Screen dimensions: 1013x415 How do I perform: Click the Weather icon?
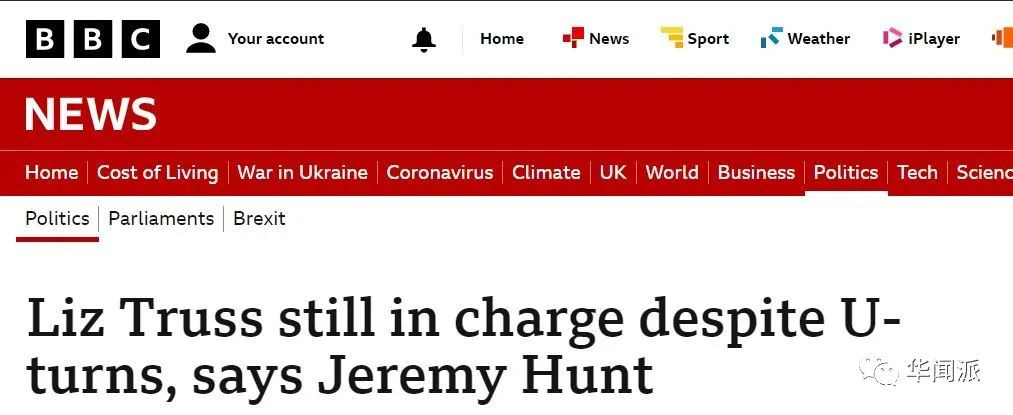(x=771, y=38)
